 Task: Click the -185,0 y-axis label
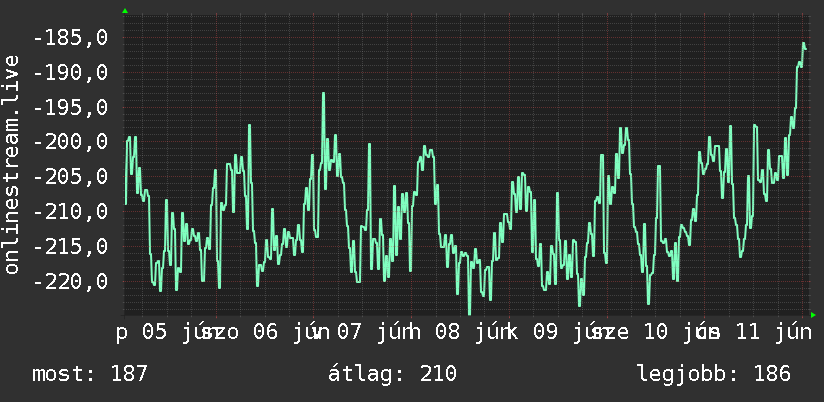pyautogui.click(x=70, y=38)
